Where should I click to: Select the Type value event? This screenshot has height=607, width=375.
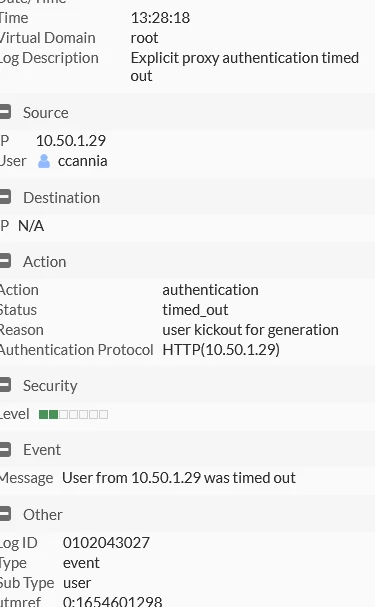pos(81,563)
